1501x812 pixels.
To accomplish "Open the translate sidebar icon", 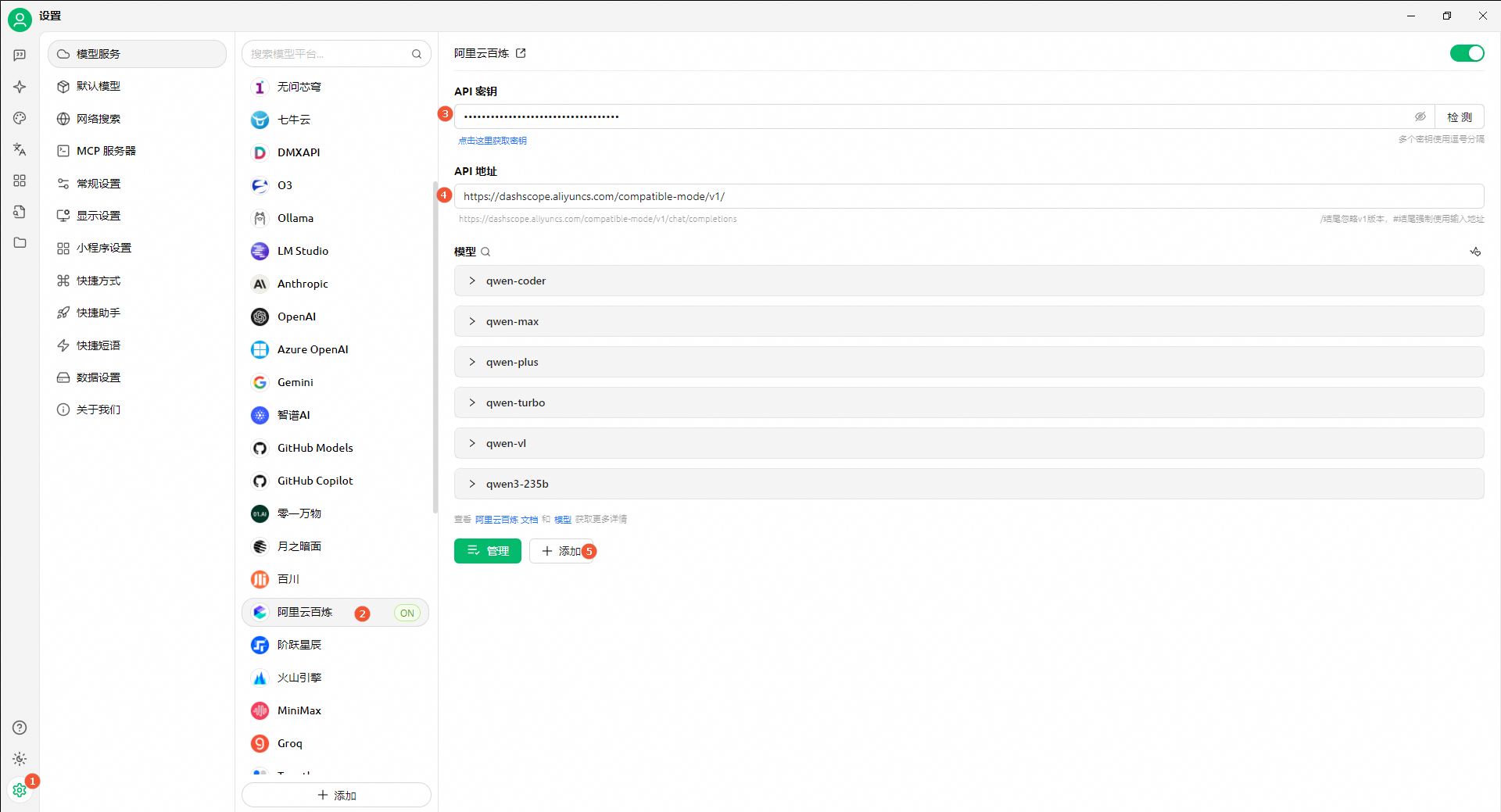I will pos(20,149).
